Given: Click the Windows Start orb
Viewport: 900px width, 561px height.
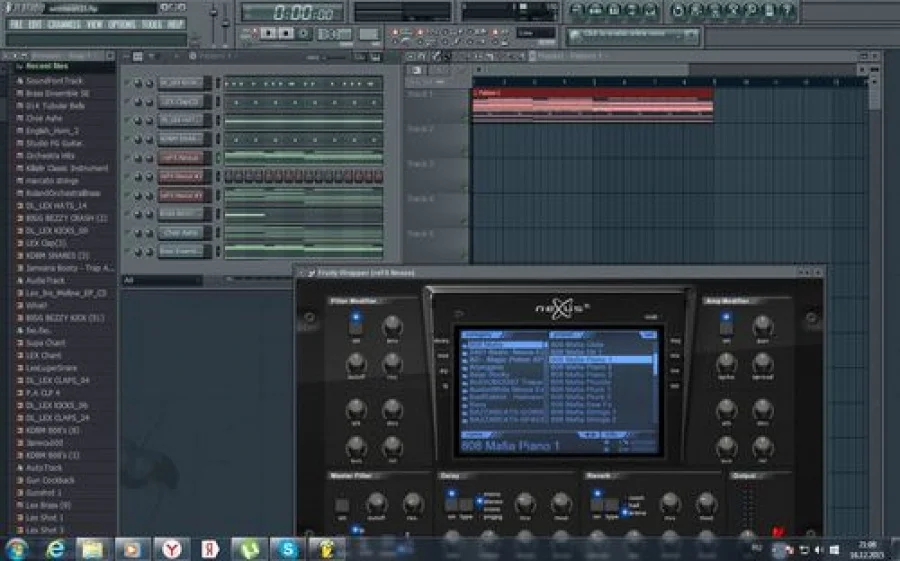Looking at the screenshot, I should coord(16,548).
